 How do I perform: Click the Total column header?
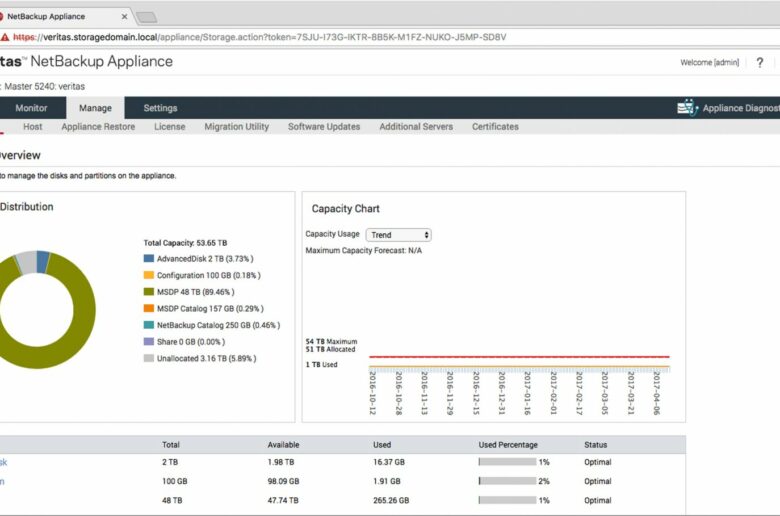(171, 445)
